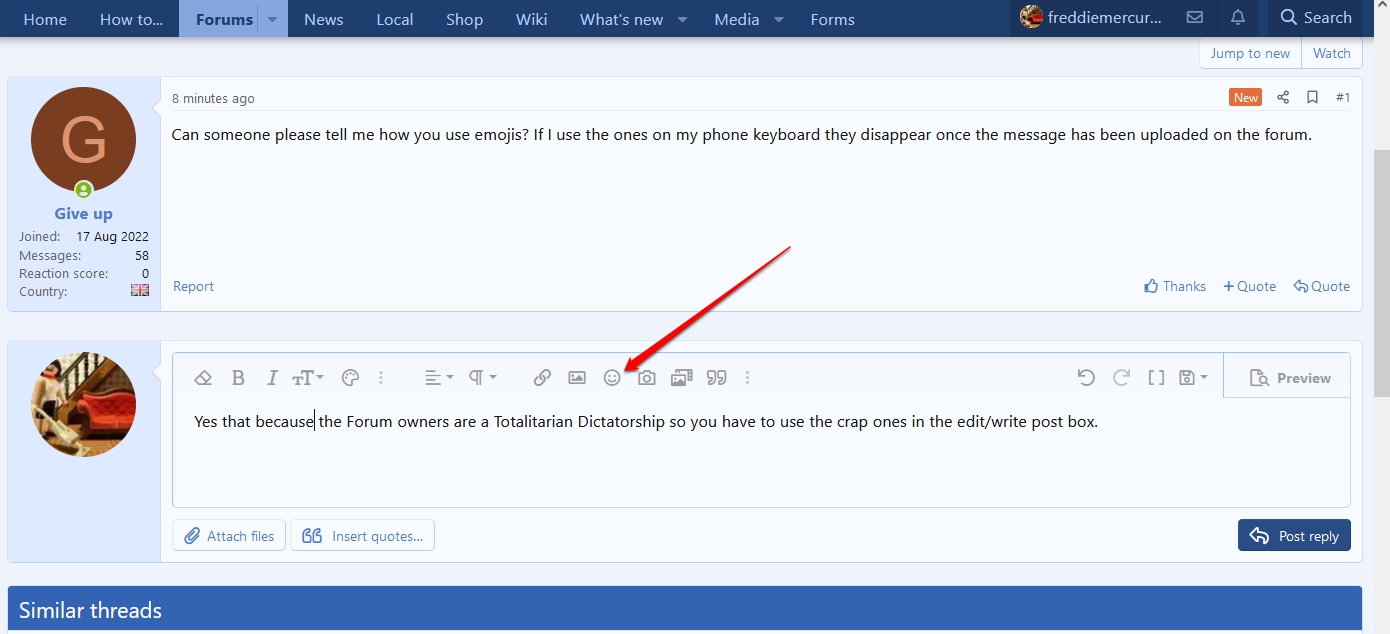Expand the font size dropdown

click(x=307, y=378)
